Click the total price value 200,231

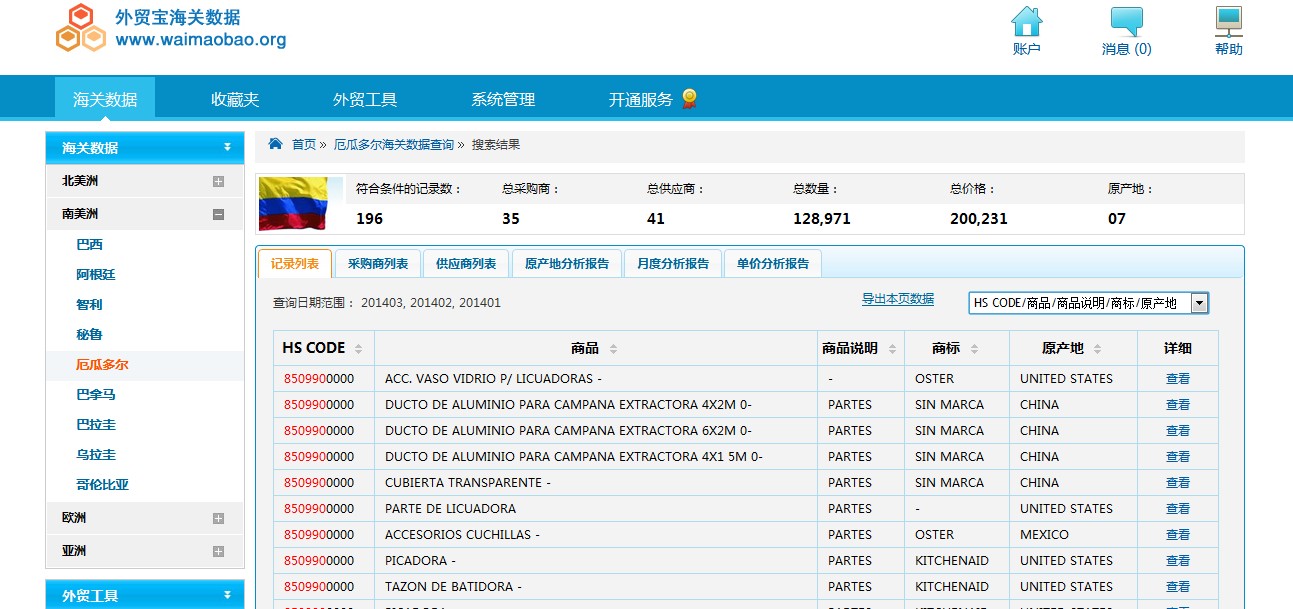coord(979,218)
